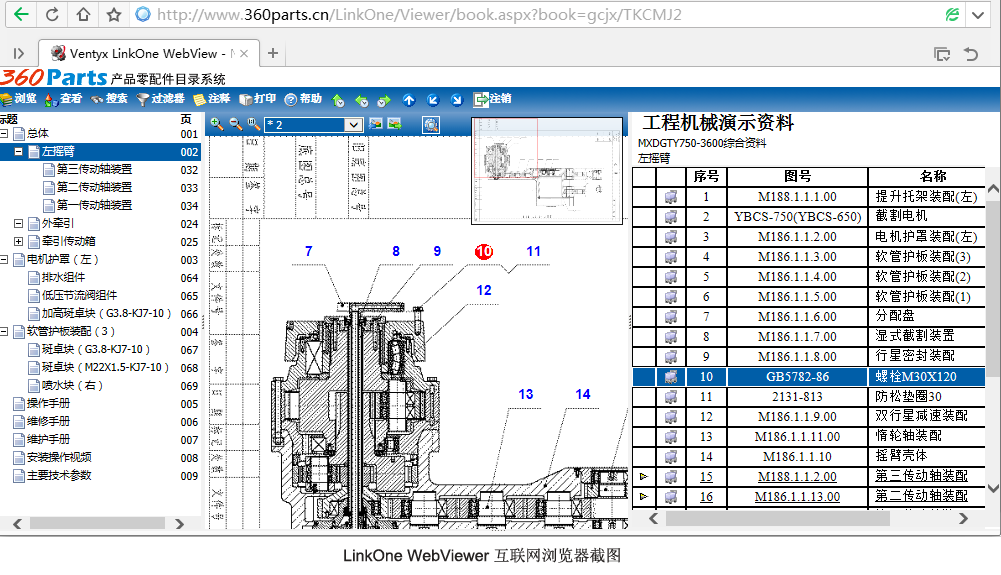1001x575 pixels.
Task: Click the blue down-left arrow icon
Action: [x=433, y=100]
